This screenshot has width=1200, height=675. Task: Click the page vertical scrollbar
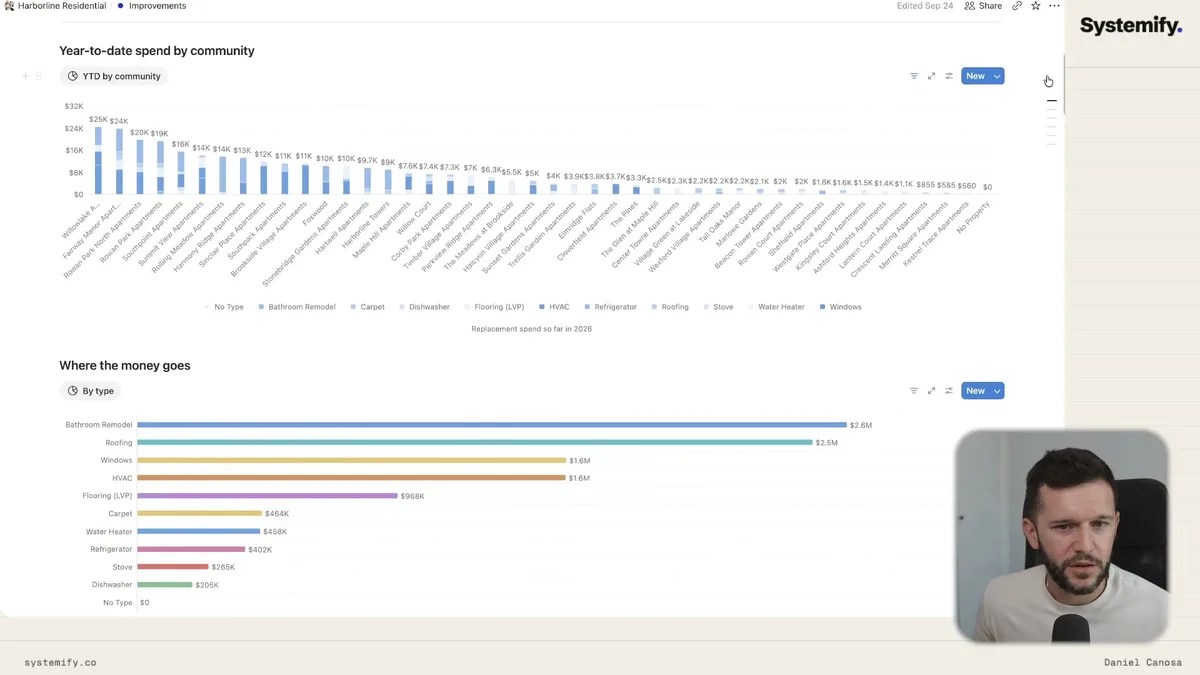(x=1064, y=85)
